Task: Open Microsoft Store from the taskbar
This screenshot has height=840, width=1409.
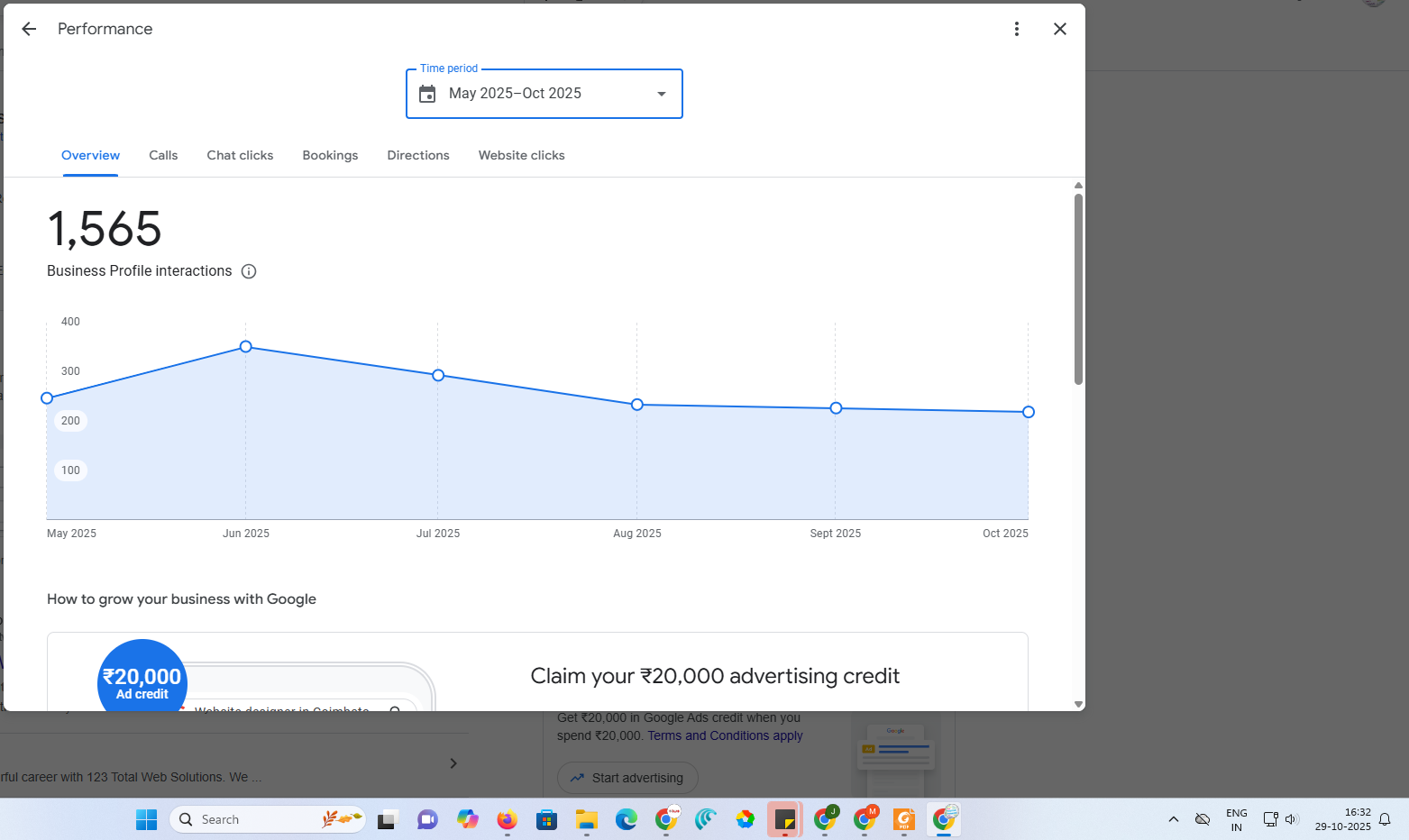Action: [546, 819]
